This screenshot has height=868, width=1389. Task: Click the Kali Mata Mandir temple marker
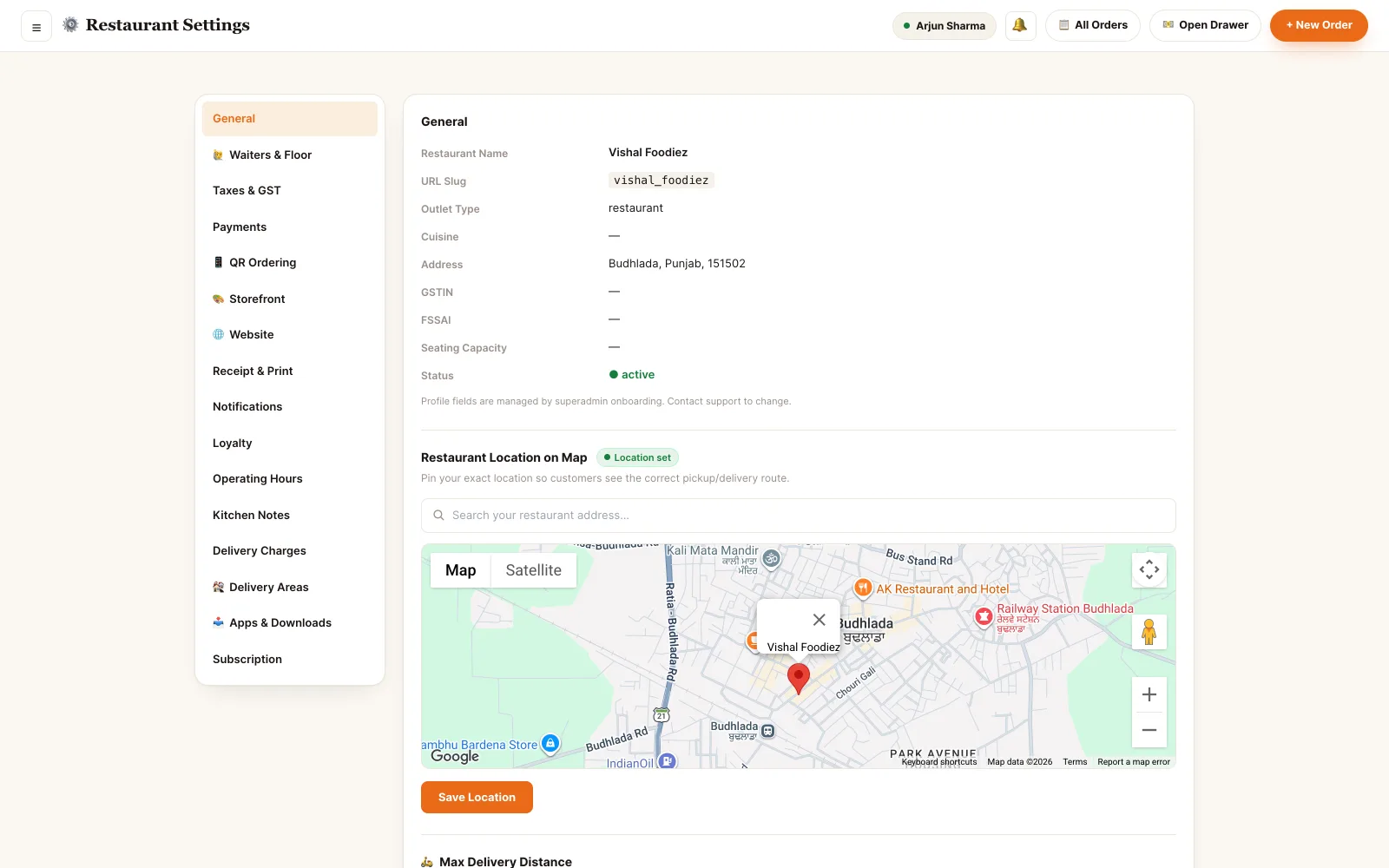771,558
